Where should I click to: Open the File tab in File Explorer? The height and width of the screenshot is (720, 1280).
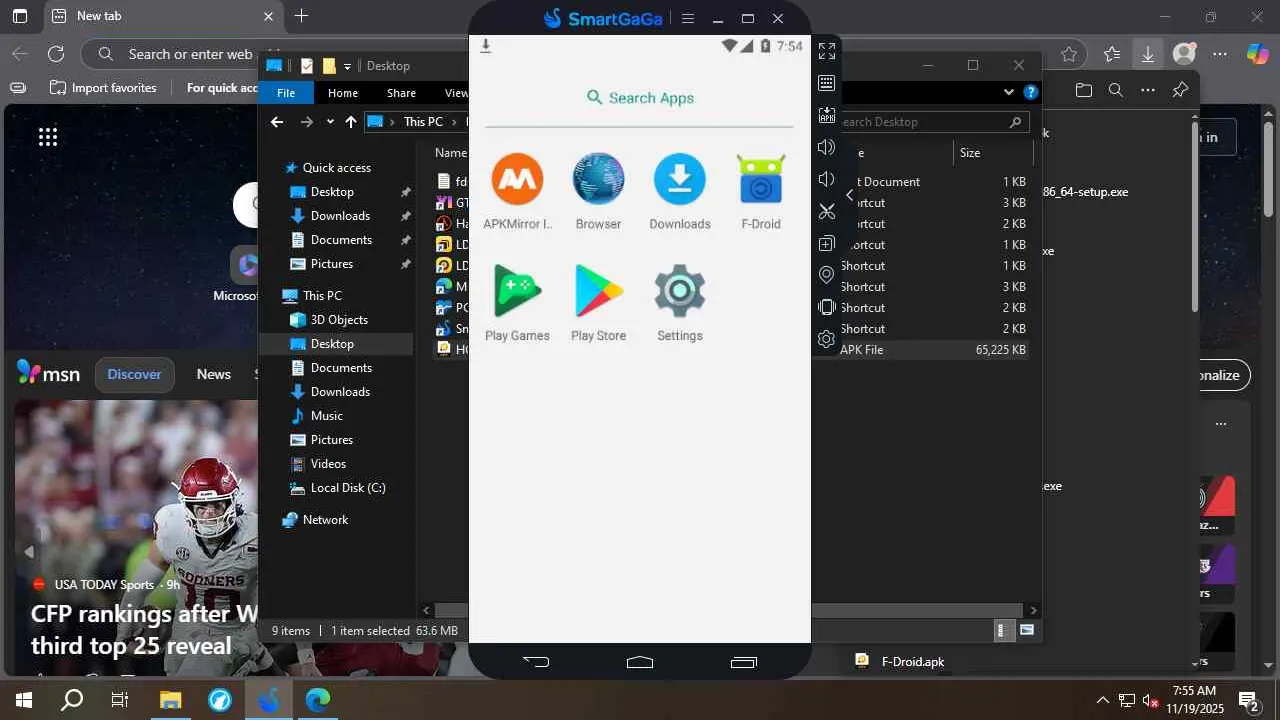pyautogui.click(x=286, y=93)
